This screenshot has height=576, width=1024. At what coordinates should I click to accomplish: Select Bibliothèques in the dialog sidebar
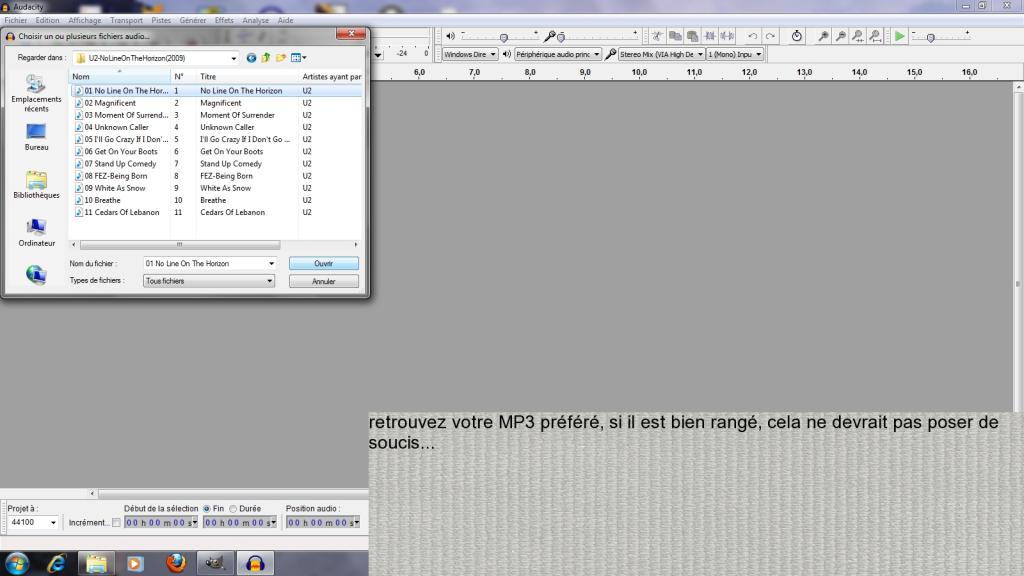(36, 185)
